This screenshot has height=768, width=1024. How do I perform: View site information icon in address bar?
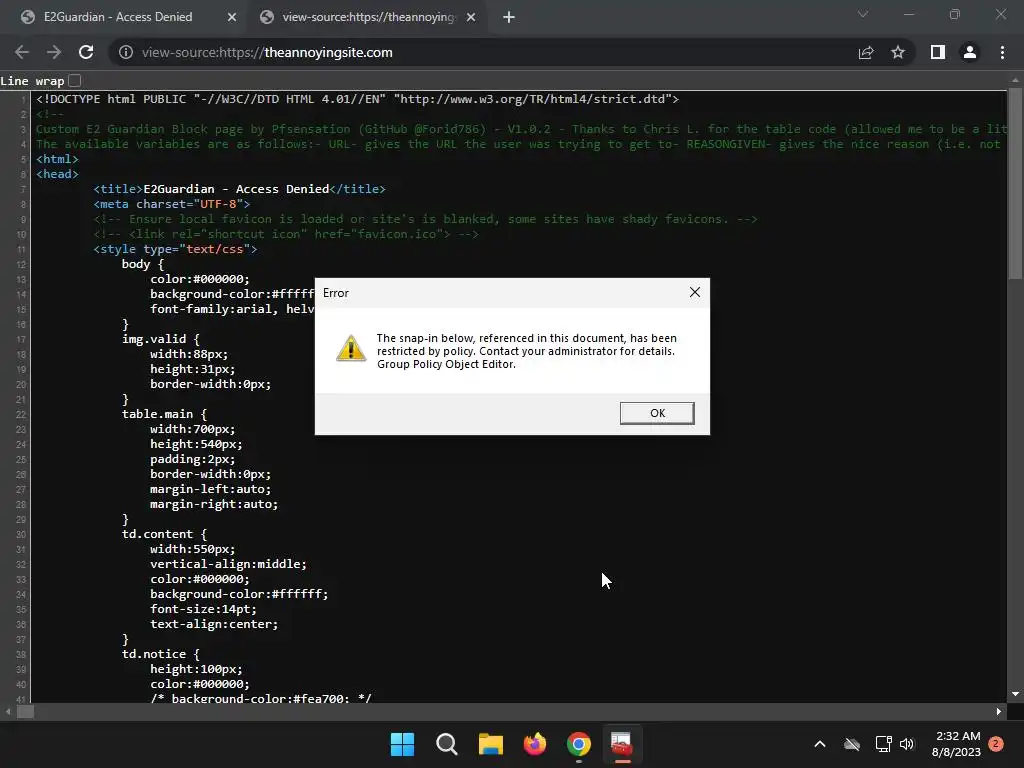point(126,52)
